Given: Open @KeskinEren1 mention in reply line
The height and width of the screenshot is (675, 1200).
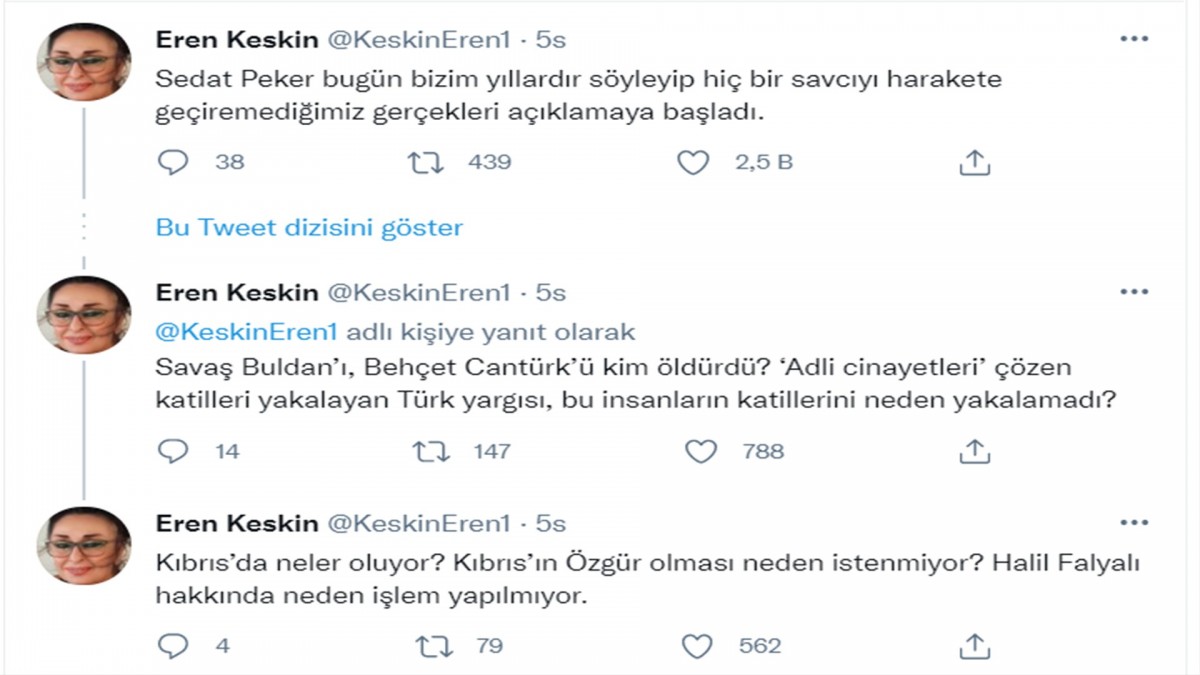Looking at the screenshot, I should click(247, 331).
